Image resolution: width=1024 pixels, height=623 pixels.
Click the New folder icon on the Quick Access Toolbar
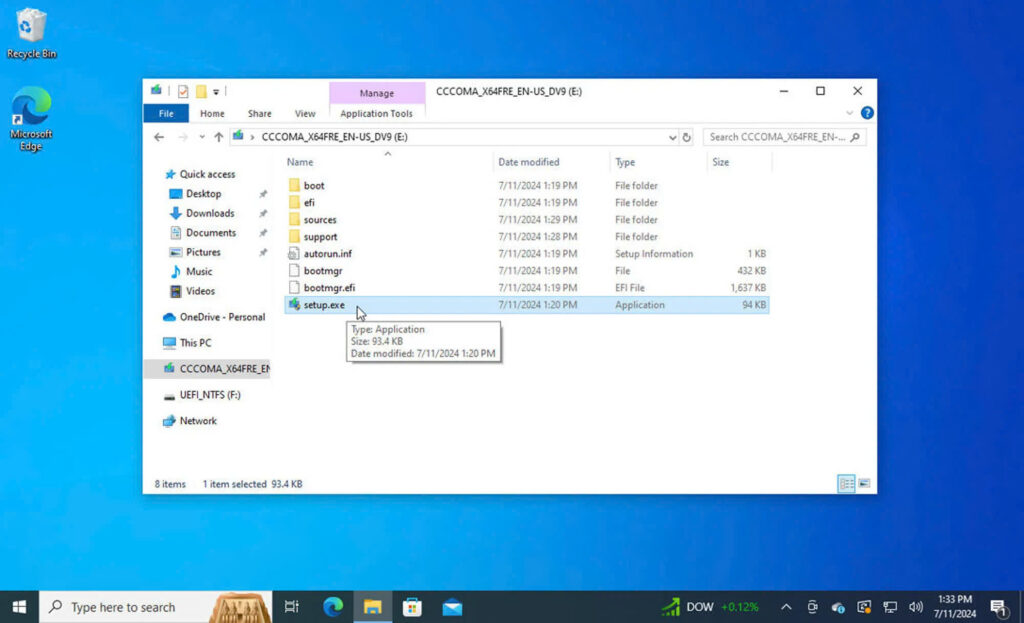point(200,91)
